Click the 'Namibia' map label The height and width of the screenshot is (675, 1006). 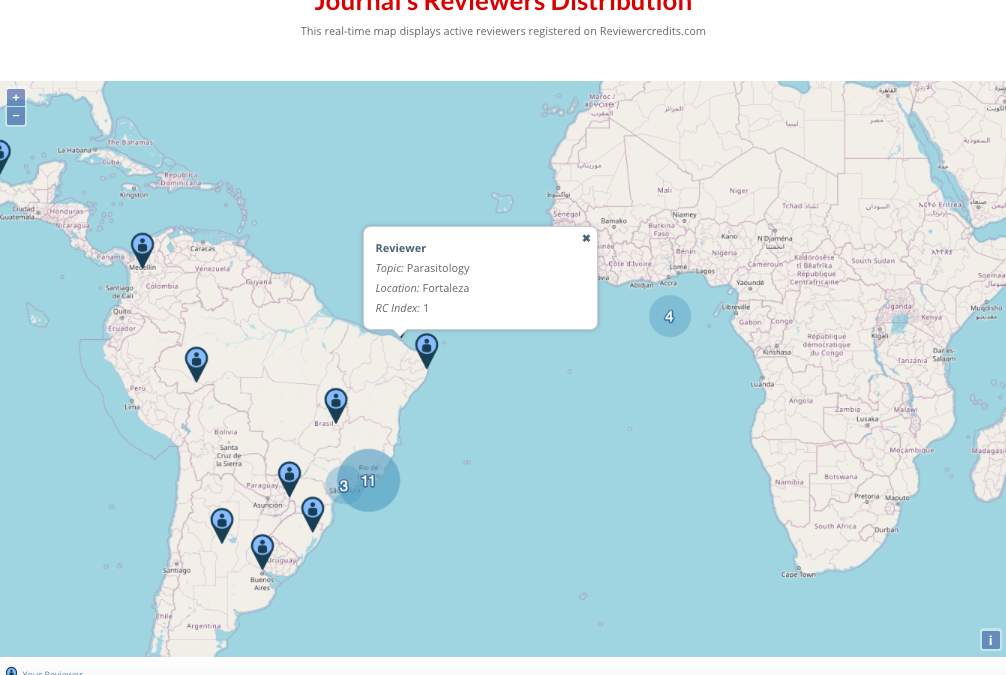coord(789,482)
